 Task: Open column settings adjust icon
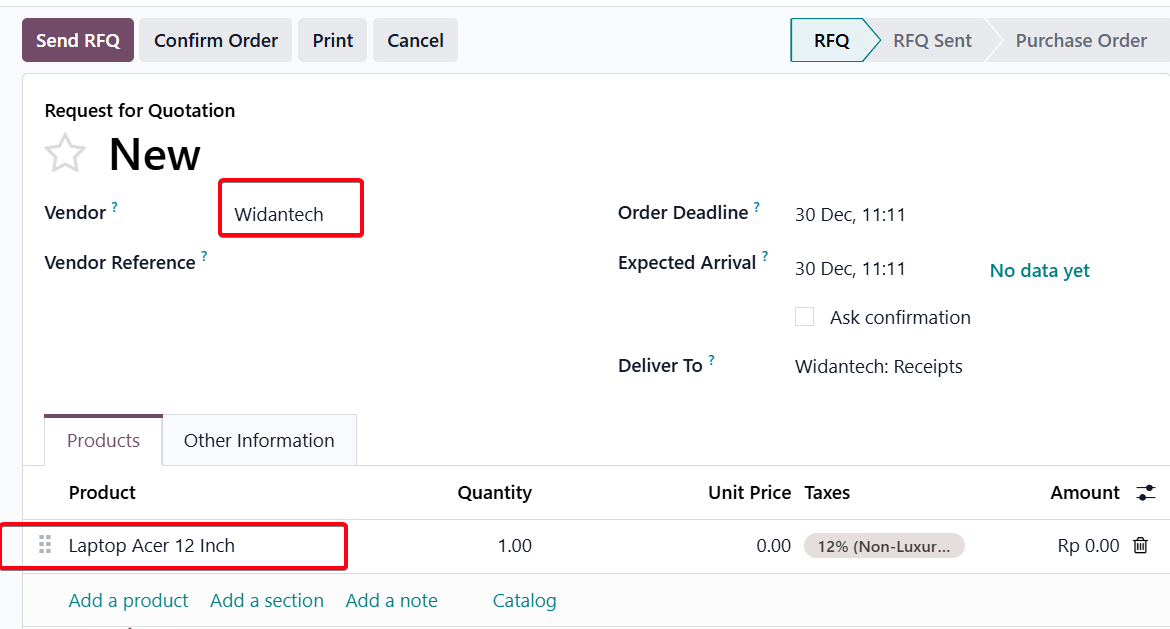click(x=1146, y=493)
